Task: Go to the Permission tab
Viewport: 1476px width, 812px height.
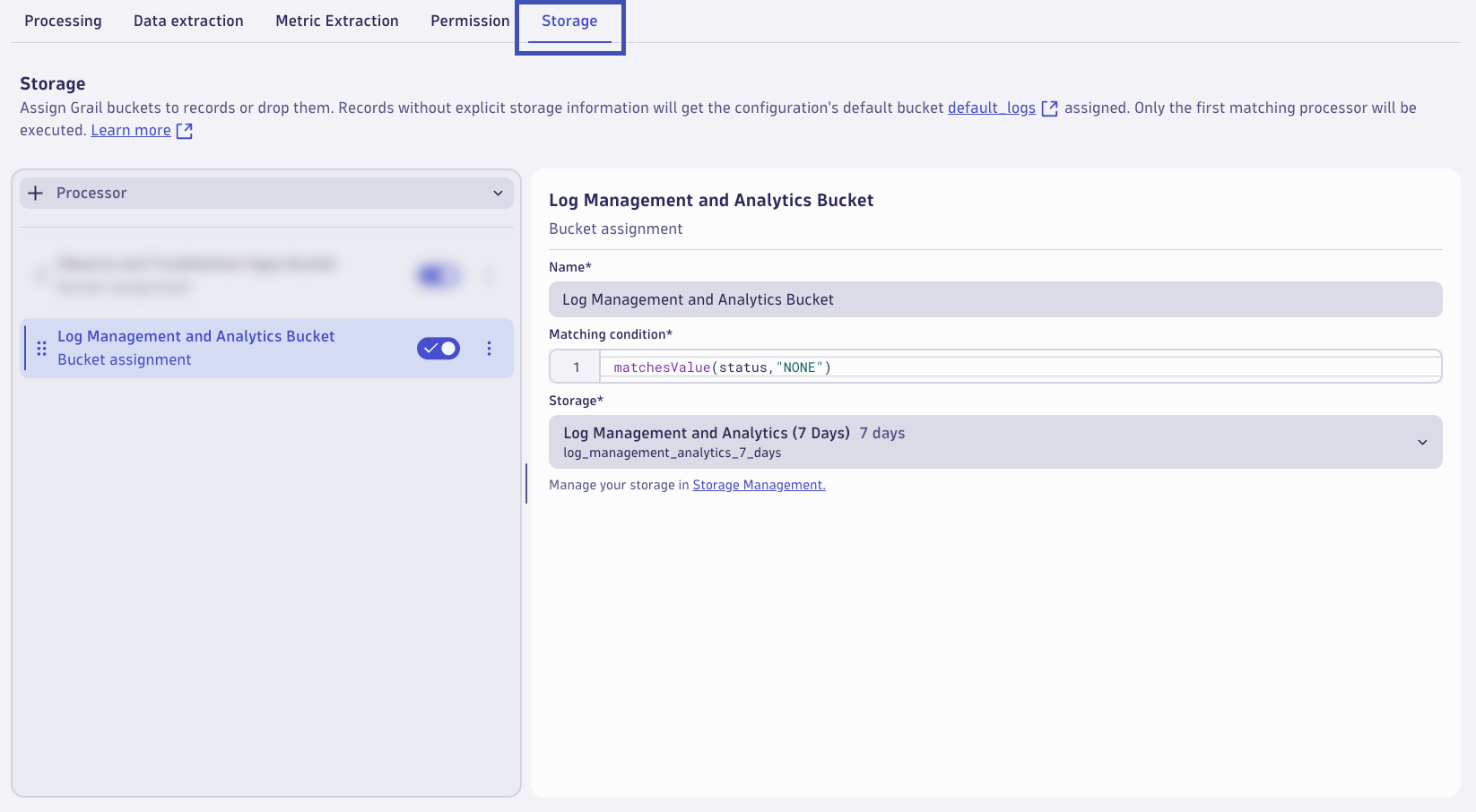Action: pos(470,21)
